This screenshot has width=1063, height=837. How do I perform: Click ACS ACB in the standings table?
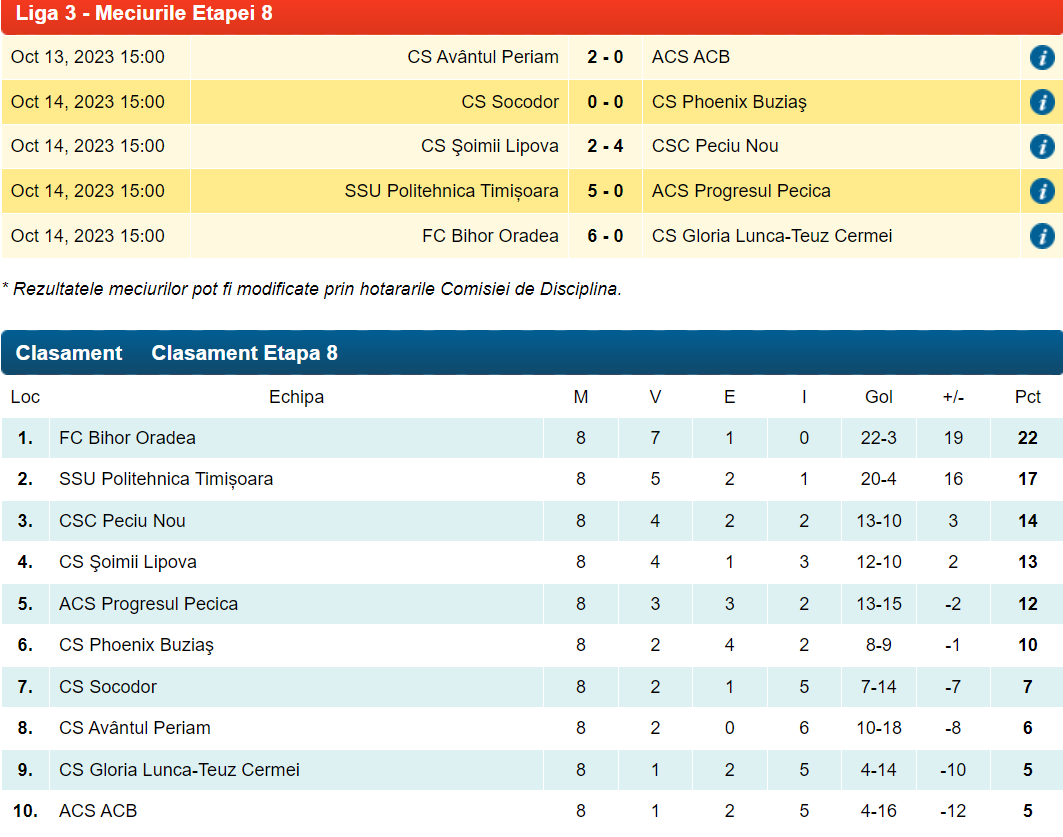(x=98, y=811)
